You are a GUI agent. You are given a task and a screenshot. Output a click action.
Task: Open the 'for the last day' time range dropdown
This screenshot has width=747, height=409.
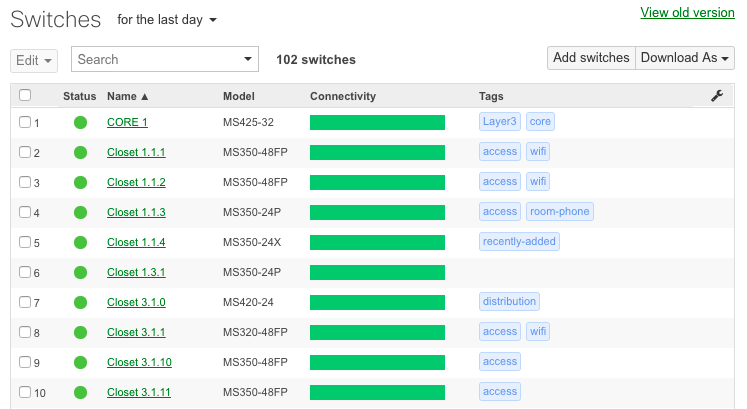point(167,20)
